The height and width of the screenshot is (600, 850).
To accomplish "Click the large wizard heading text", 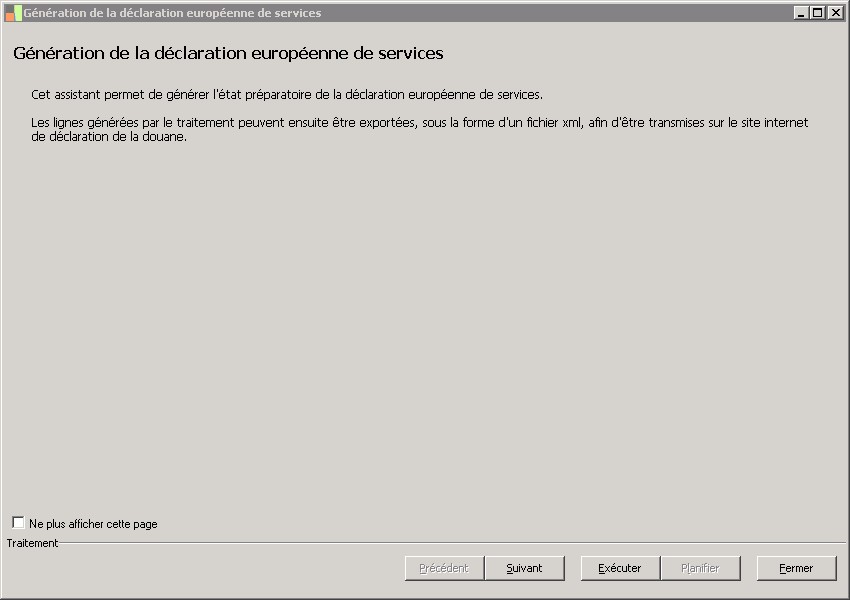I will [228, 53].
